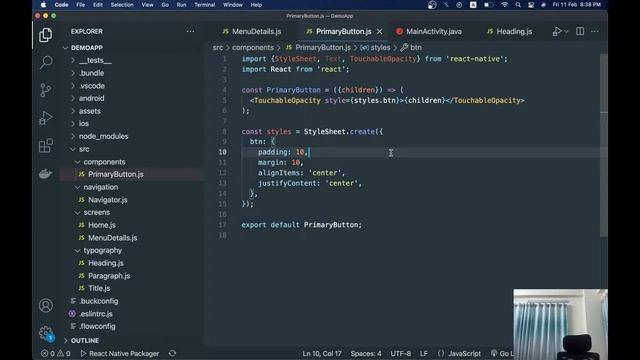This screenshot has height=360, width=640.
Task: Click UTF-8 encoding status item
Action: pos(400,353)
